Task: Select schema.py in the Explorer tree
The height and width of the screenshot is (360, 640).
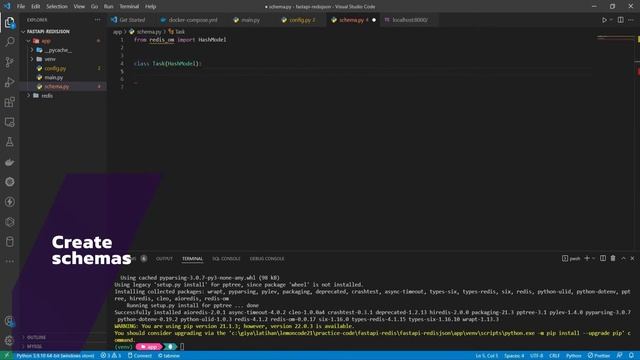Action: (63, 87)
